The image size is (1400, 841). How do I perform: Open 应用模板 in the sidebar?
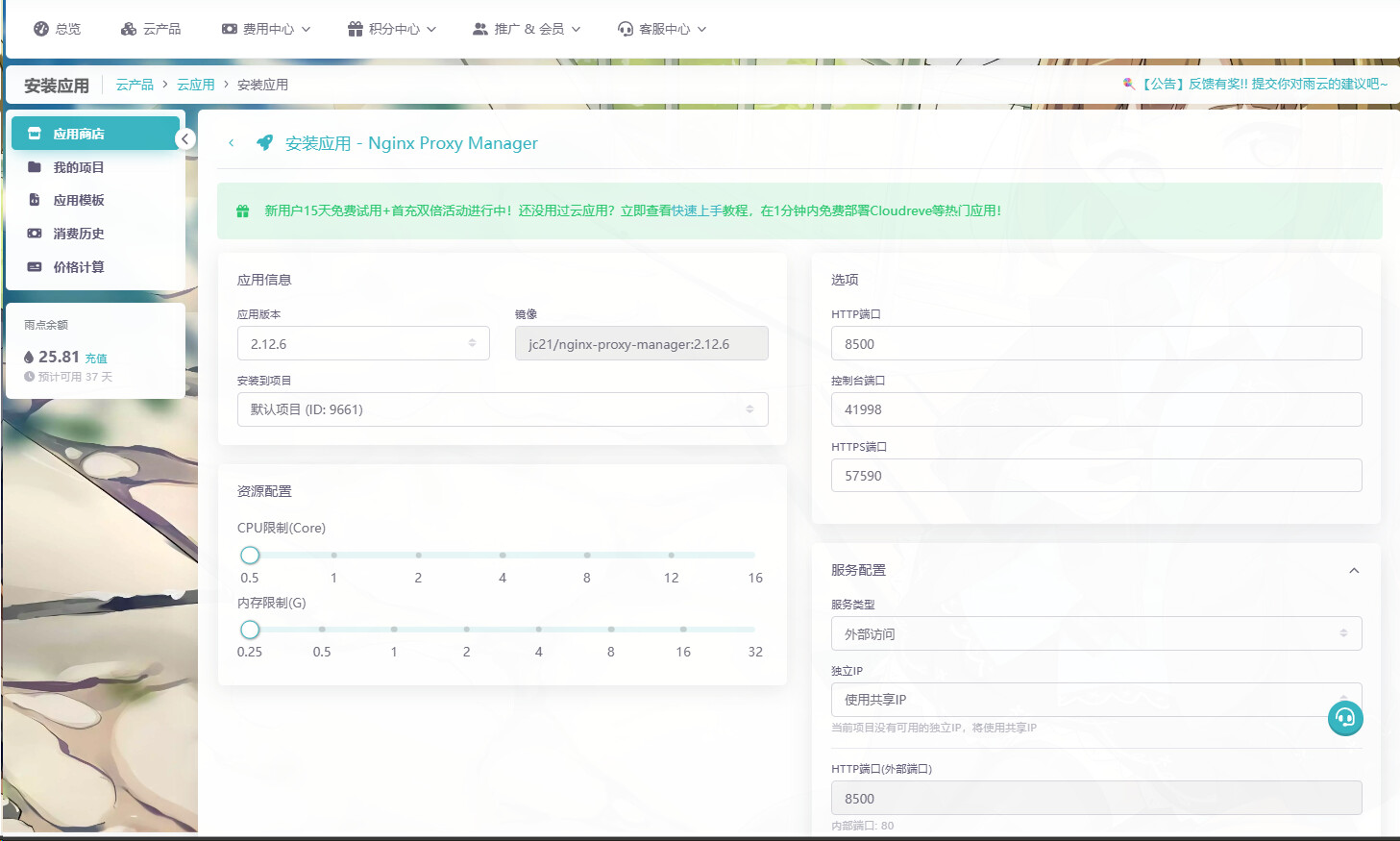78,200
